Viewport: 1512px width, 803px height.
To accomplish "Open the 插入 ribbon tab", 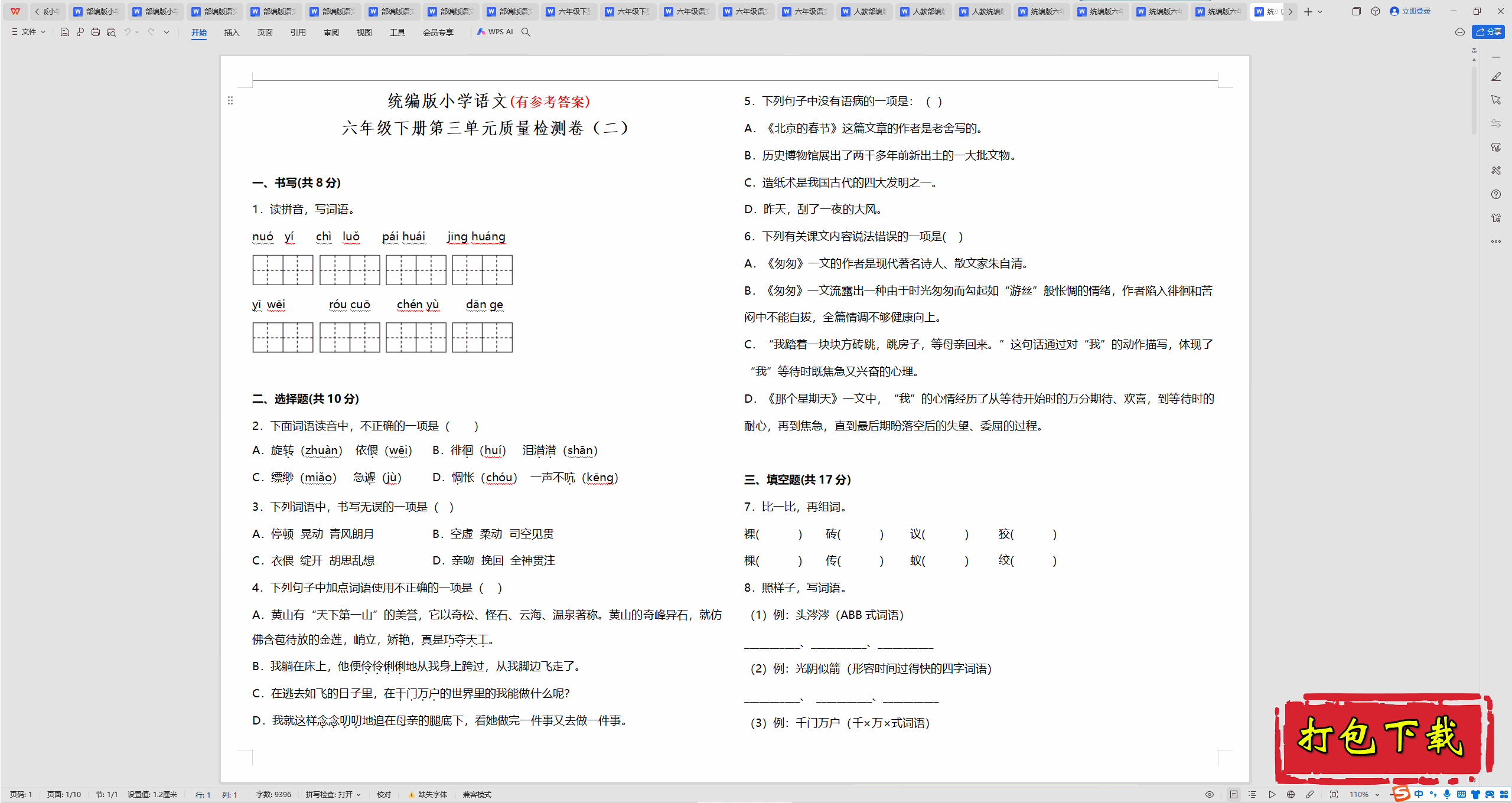I will 232,32.
